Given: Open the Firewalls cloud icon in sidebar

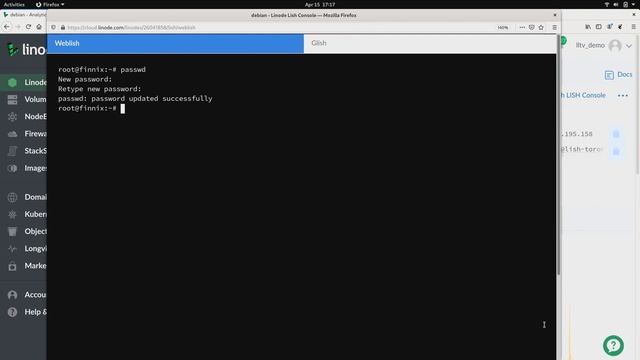Looking at the screenshot, I should tap(12, 134).
